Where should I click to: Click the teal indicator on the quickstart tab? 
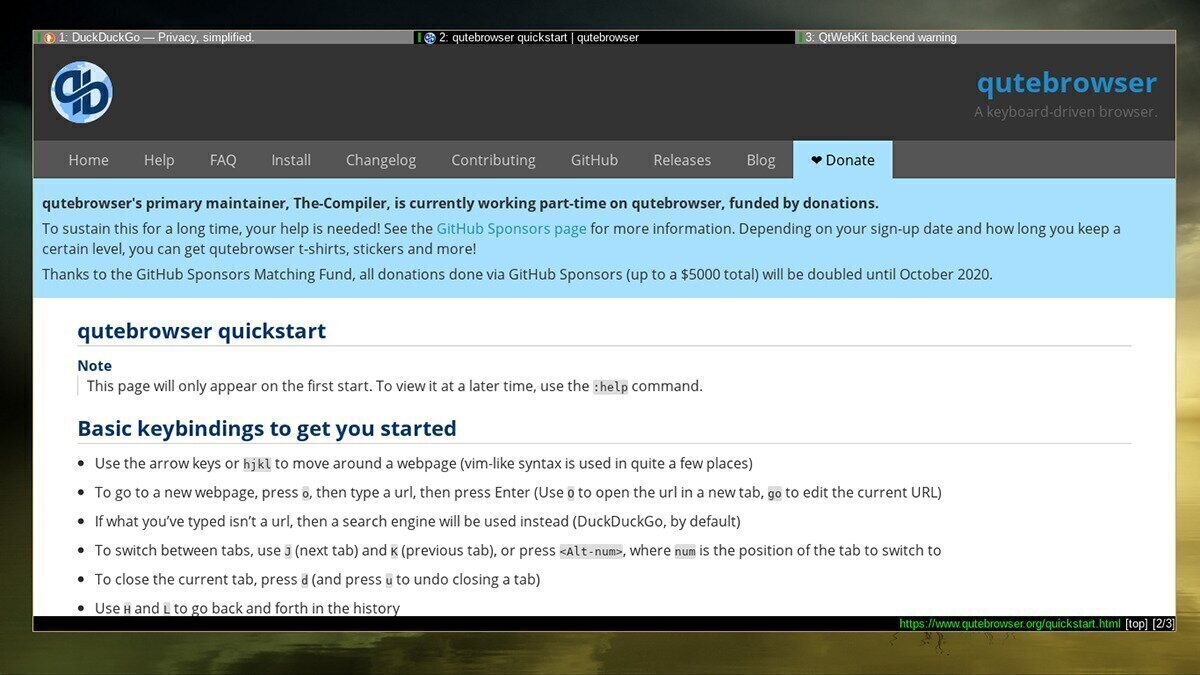pyautogui.click(x=419, y=37)
